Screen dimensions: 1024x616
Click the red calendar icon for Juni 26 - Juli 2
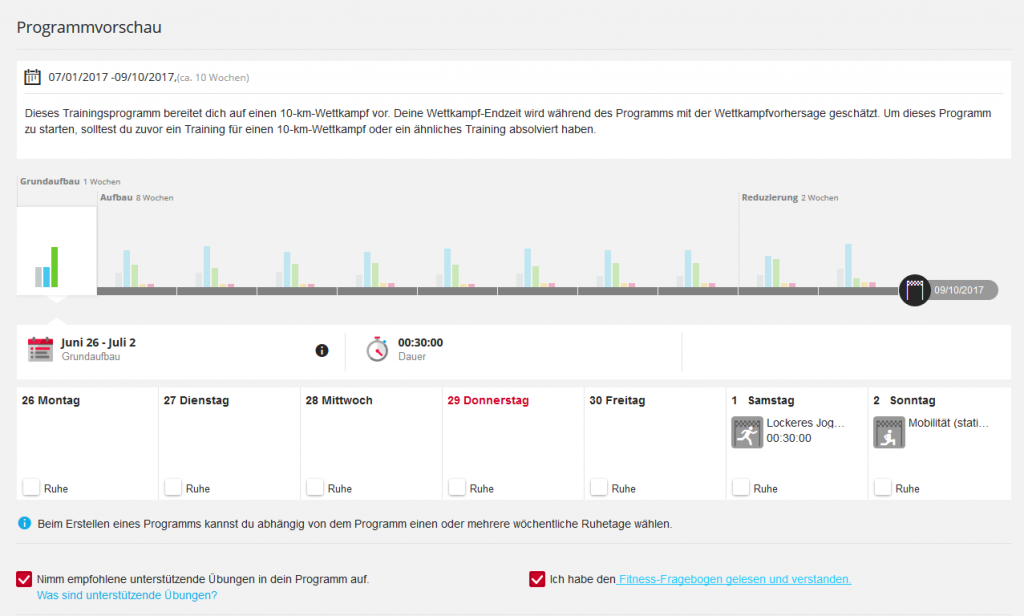pos(40,349)
